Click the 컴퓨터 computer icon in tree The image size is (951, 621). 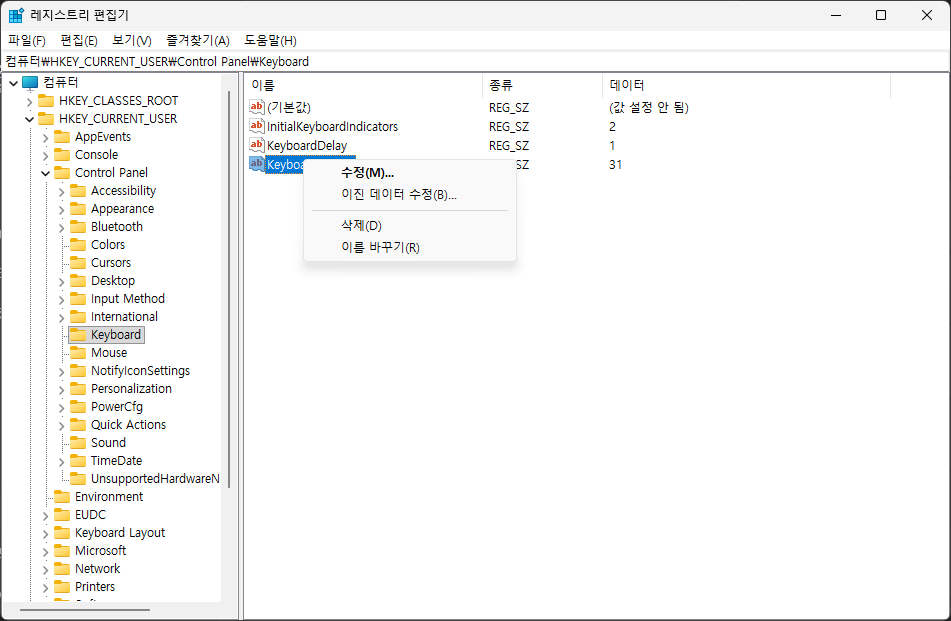pos(30,83)
